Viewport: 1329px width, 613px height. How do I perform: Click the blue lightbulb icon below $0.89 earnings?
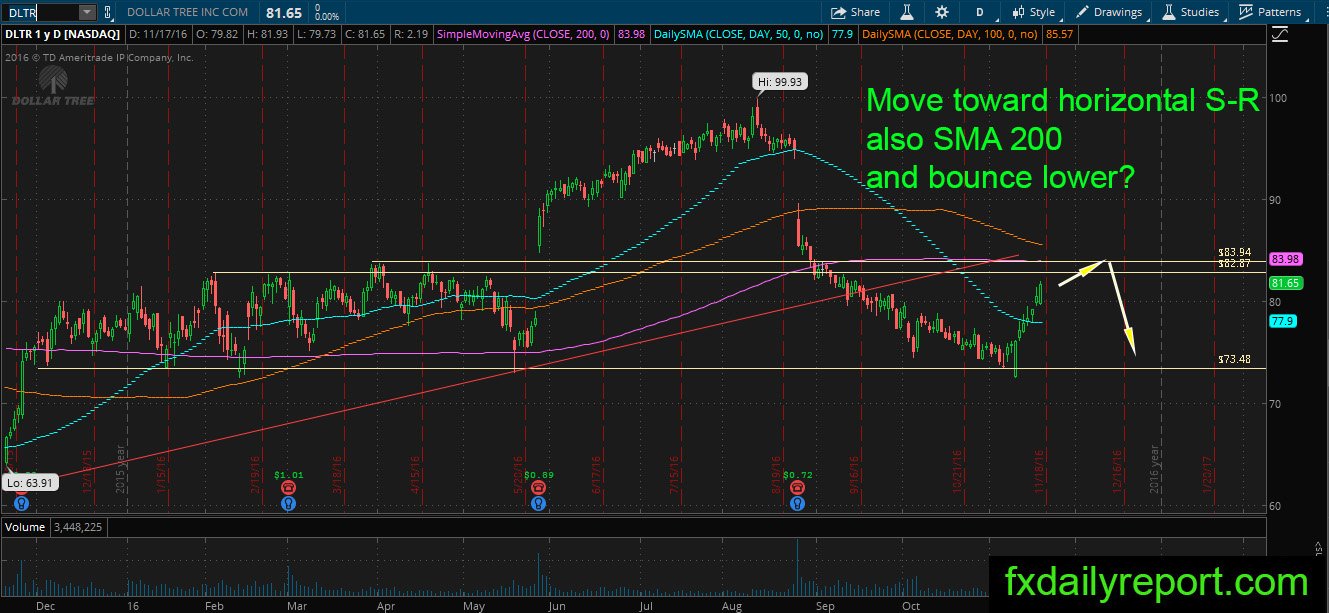point(538,503)
